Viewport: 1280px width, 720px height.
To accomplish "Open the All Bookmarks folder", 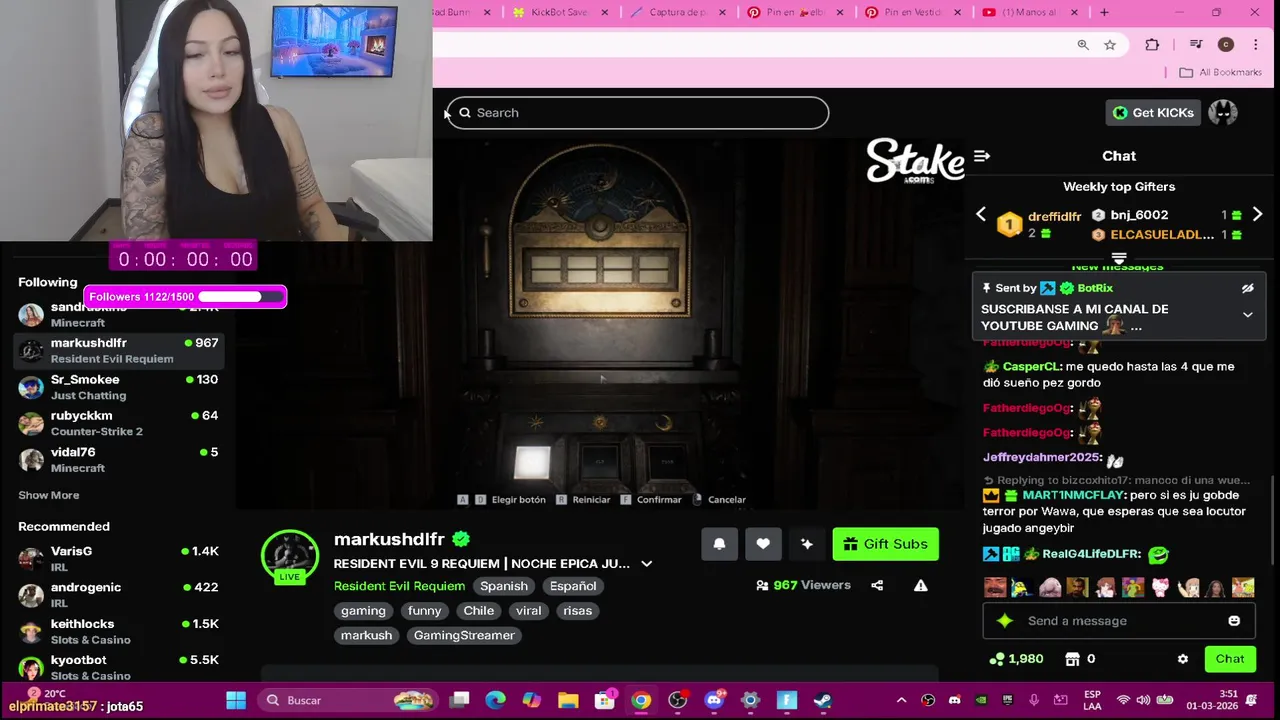I will coord(1220,72).
